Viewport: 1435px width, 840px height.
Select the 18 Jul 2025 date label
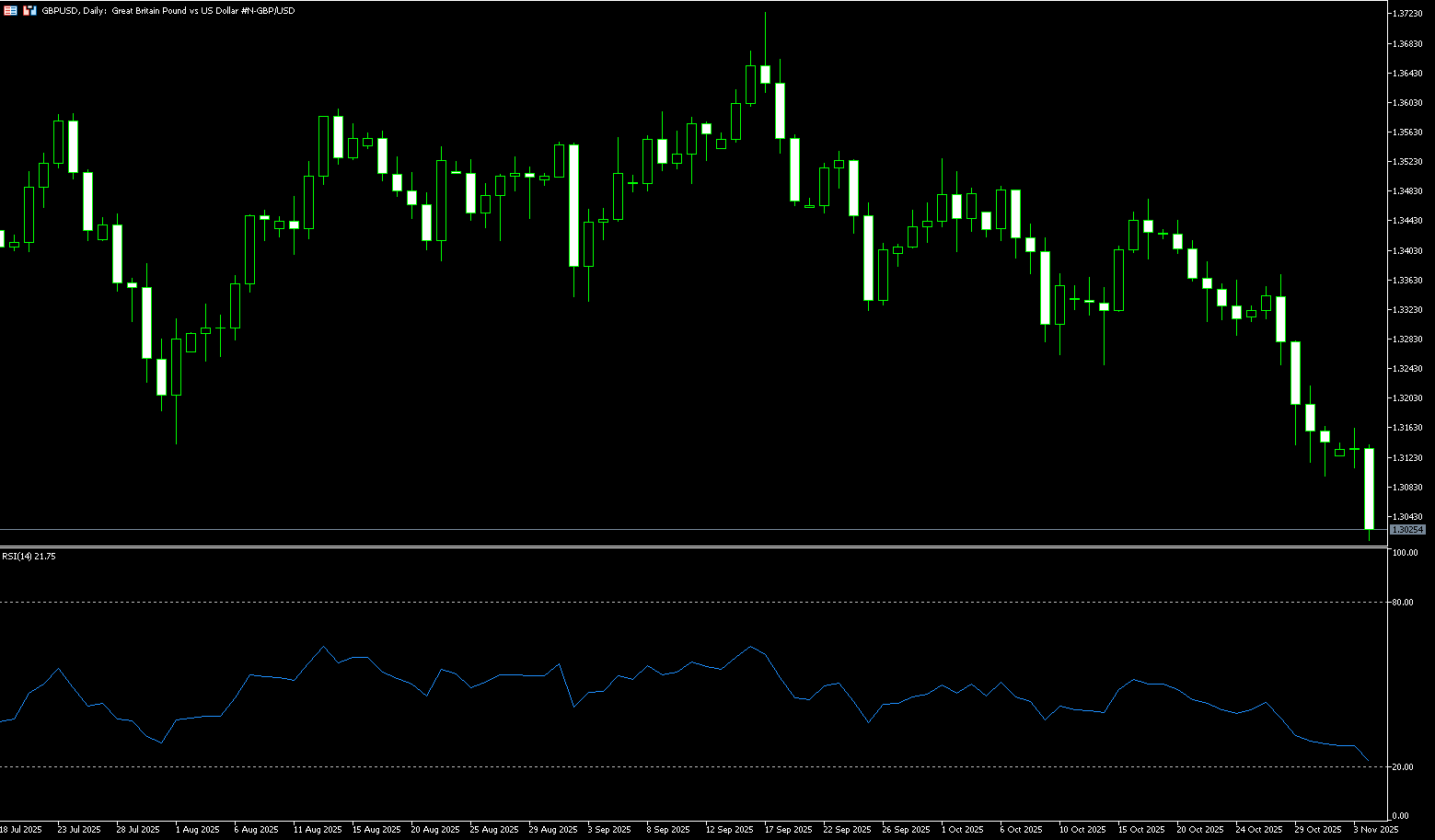(20, 830)
